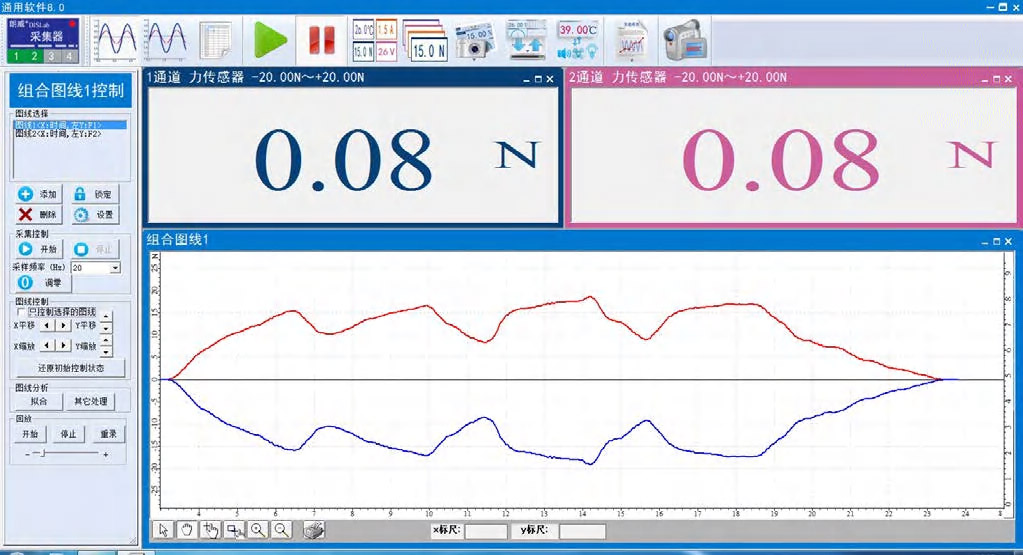Click Y缩放 up arrow stepper
The image size is (1023, 555).
(107, 341)
